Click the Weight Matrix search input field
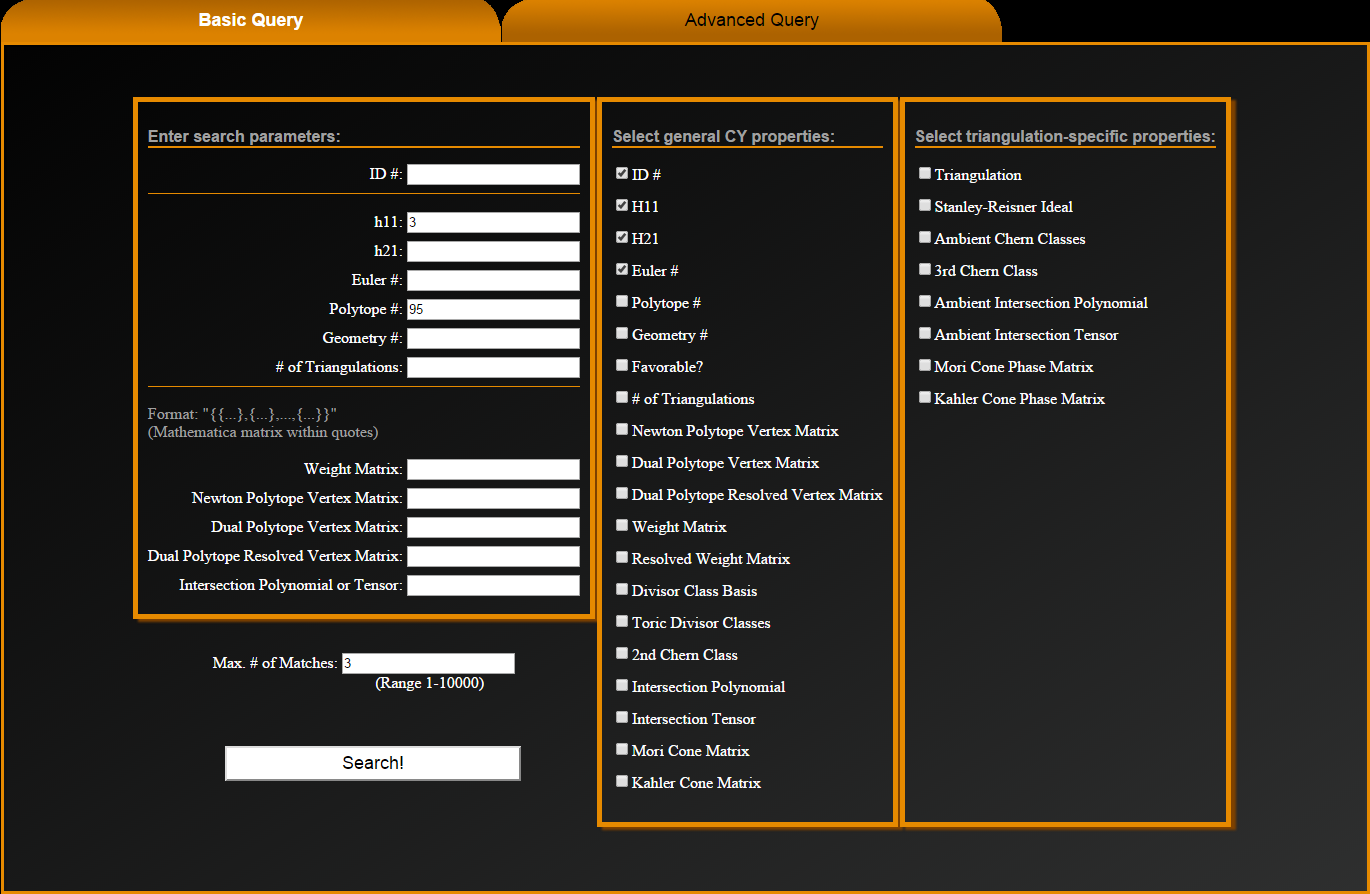Viewport: 1370px width, 894px height. (493, 470)
